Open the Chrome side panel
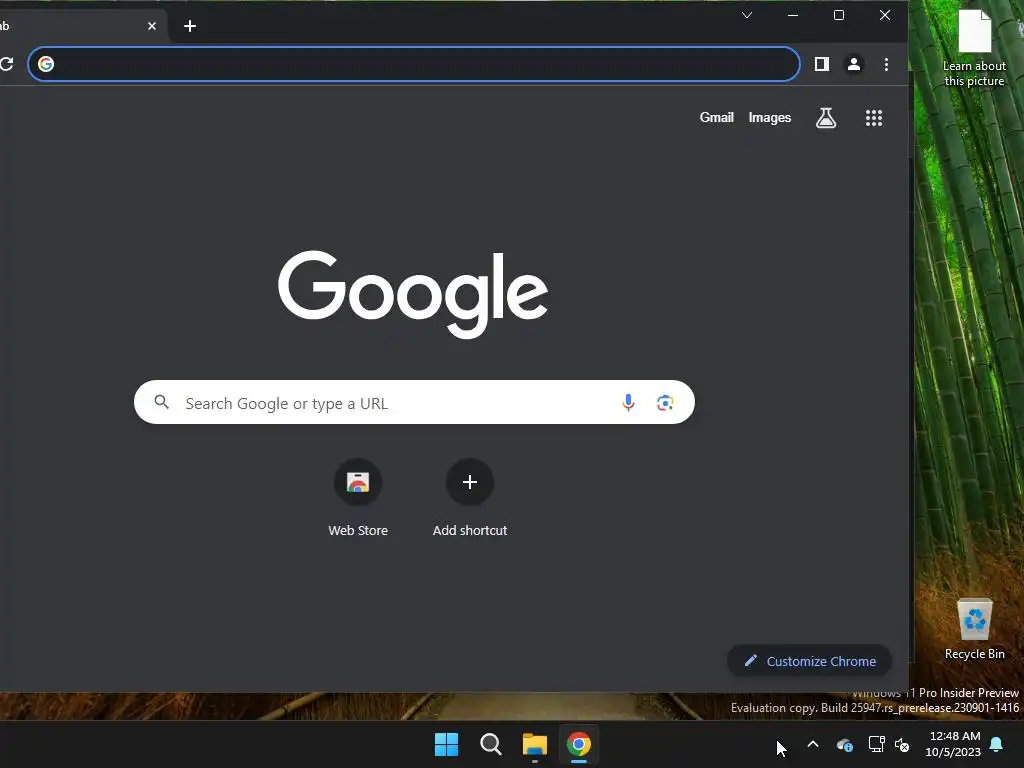This screenshot has height=768, width=1024. (822, 64)
